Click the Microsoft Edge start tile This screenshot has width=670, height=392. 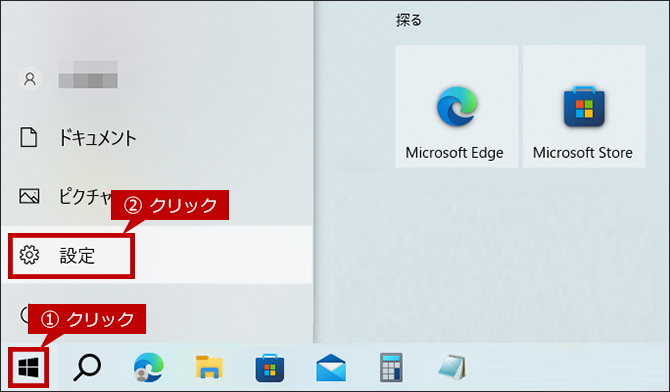456,106
